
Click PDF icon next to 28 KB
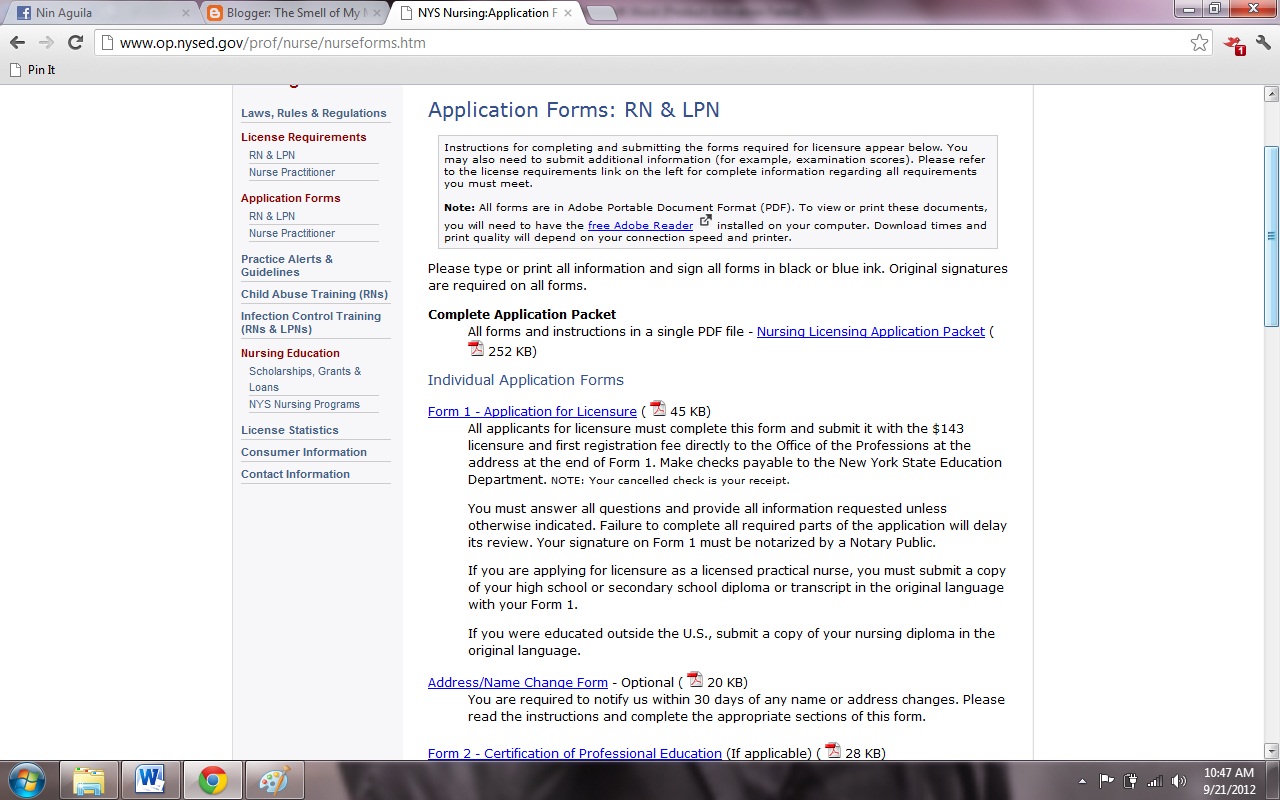833,751
